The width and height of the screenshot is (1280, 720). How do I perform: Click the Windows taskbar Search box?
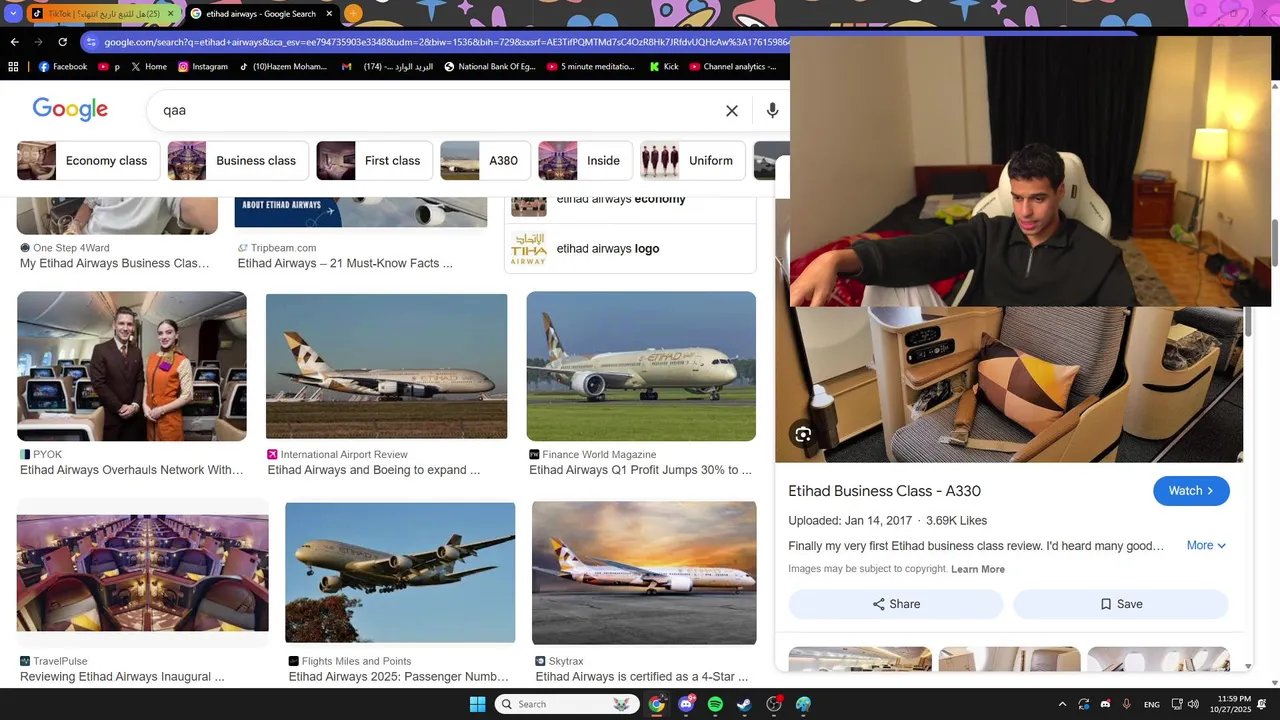567,704
